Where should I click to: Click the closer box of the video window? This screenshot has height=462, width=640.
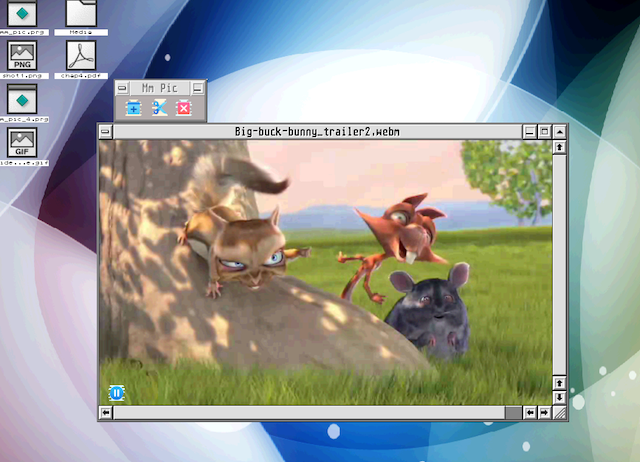(x=106, y=132)
